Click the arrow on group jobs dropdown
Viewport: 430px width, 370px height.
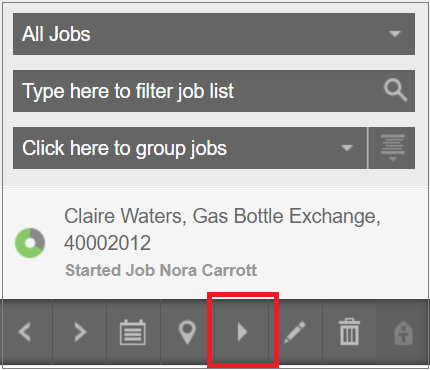(x=347, y=148)
